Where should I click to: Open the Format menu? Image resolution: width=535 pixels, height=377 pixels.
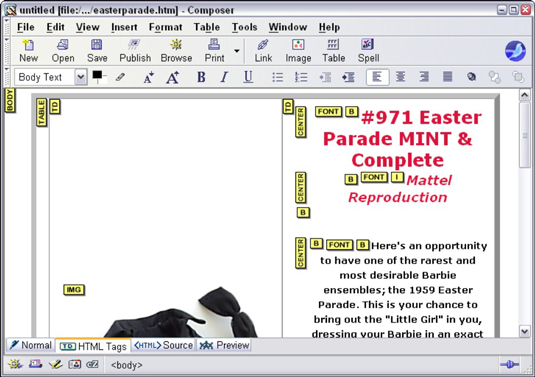coord(165,27)
